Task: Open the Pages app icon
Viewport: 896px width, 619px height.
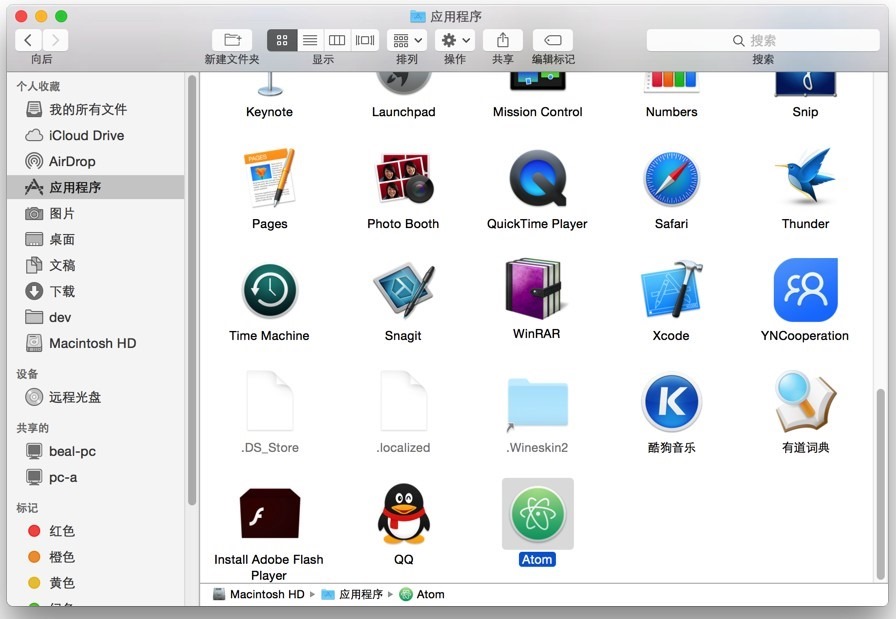Action: tap(270, 178)
